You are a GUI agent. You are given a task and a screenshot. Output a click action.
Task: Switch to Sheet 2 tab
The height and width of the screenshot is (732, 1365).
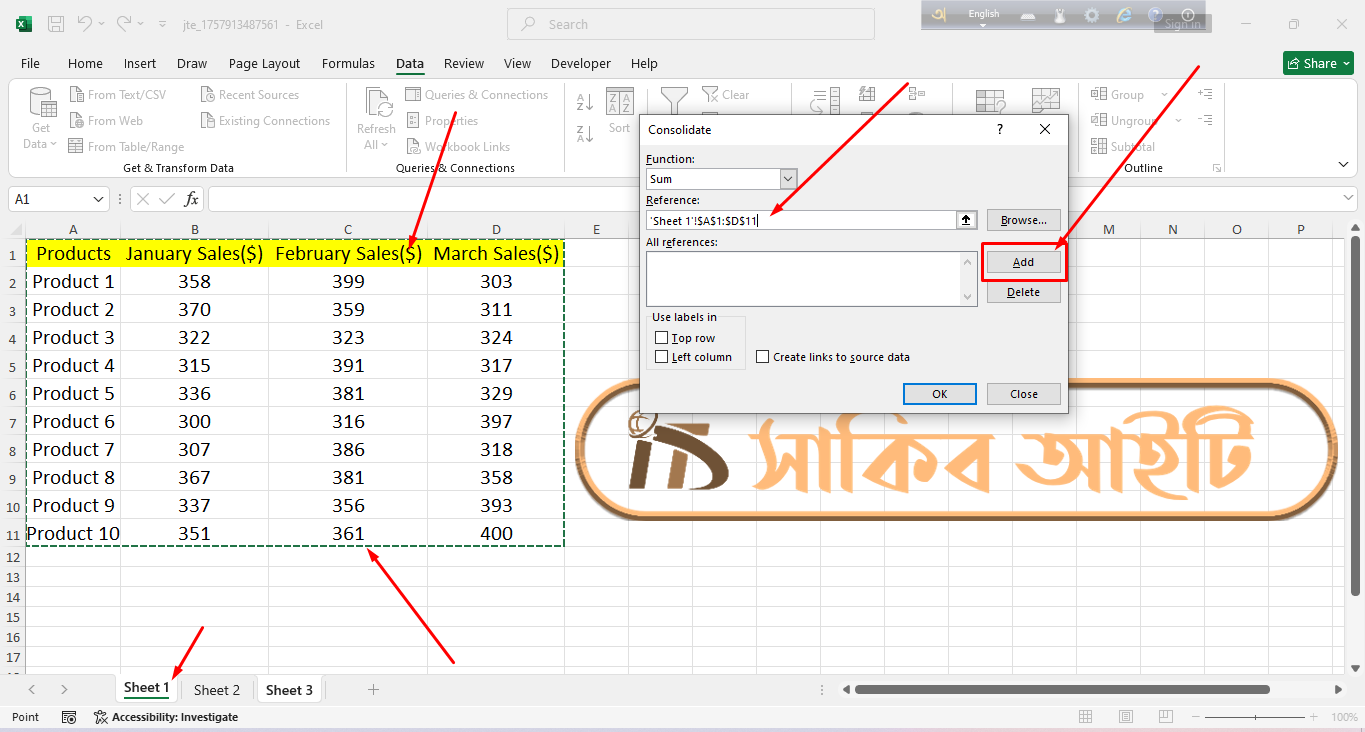(217, 690)
